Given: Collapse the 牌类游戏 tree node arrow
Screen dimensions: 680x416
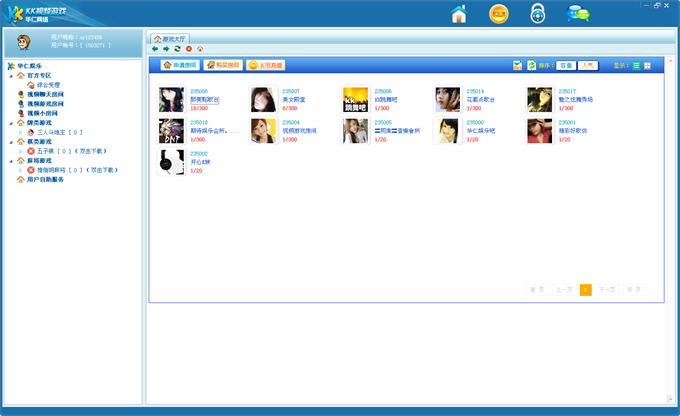Looking at the screenshot, I should 11,123.
